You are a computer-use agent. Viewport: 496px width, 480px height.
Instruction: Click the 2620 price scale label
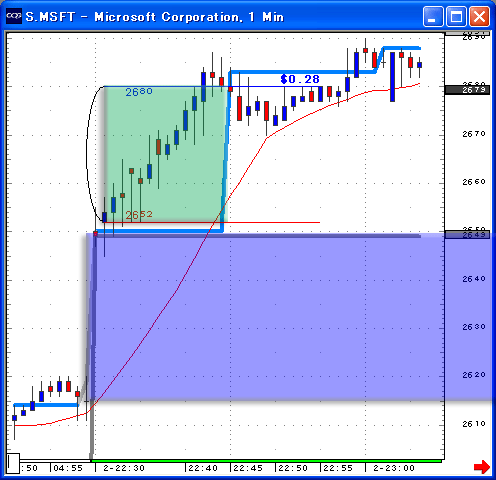tap(474, 375)
